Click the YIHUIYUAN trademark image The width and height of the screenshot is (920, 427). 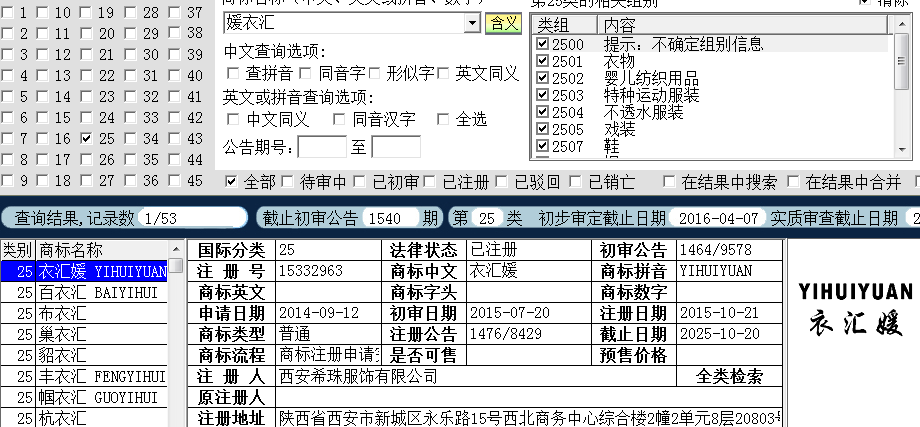859,308
